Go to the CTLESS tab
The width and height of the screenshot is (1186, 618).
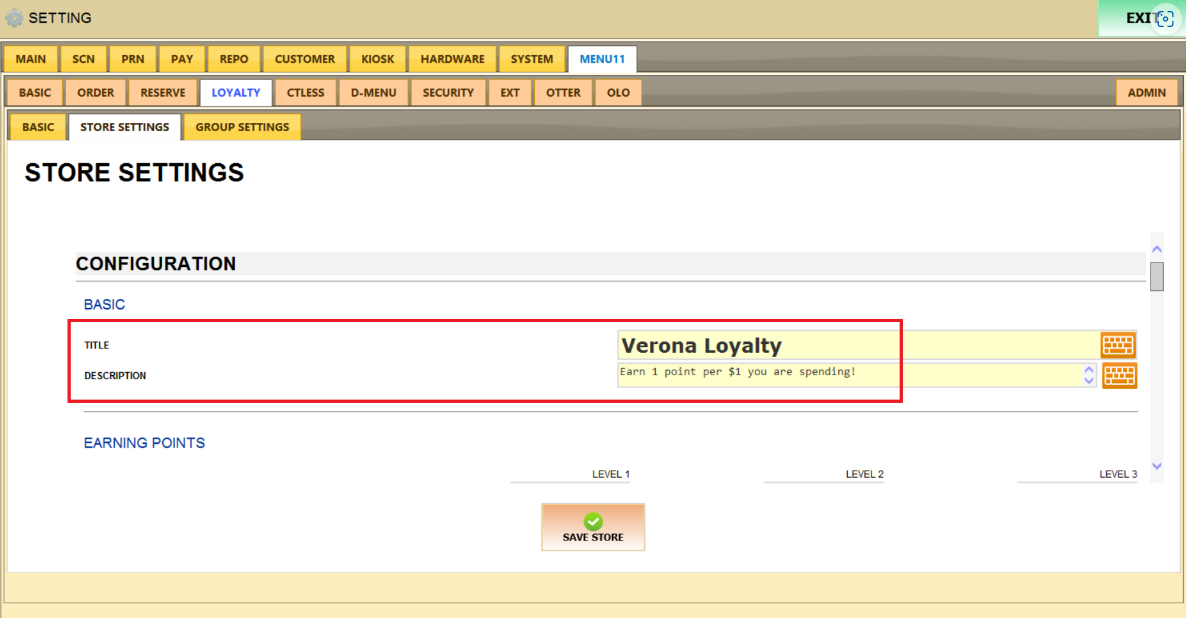click(306, 92)
